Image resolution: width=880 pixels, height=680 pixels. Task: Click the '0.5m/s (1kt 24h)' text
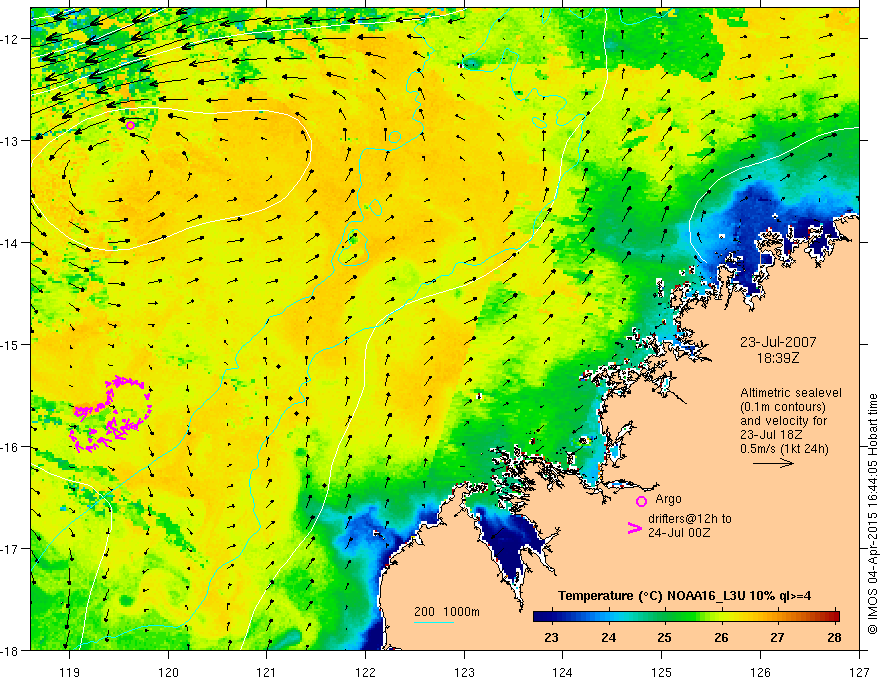[x=784, y=449]
